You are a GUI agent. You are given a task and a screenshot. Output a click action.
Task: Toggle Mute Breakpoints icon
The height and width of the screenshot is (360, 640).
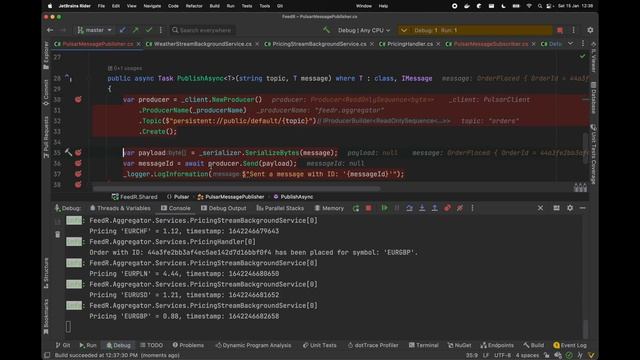click(460, 208)
